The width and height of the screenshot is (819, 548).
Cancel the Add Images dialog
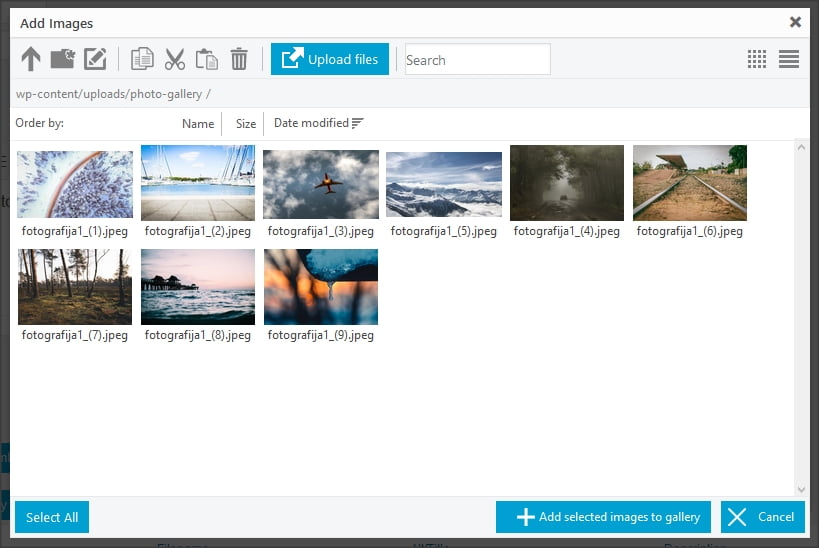coord(763,517)
